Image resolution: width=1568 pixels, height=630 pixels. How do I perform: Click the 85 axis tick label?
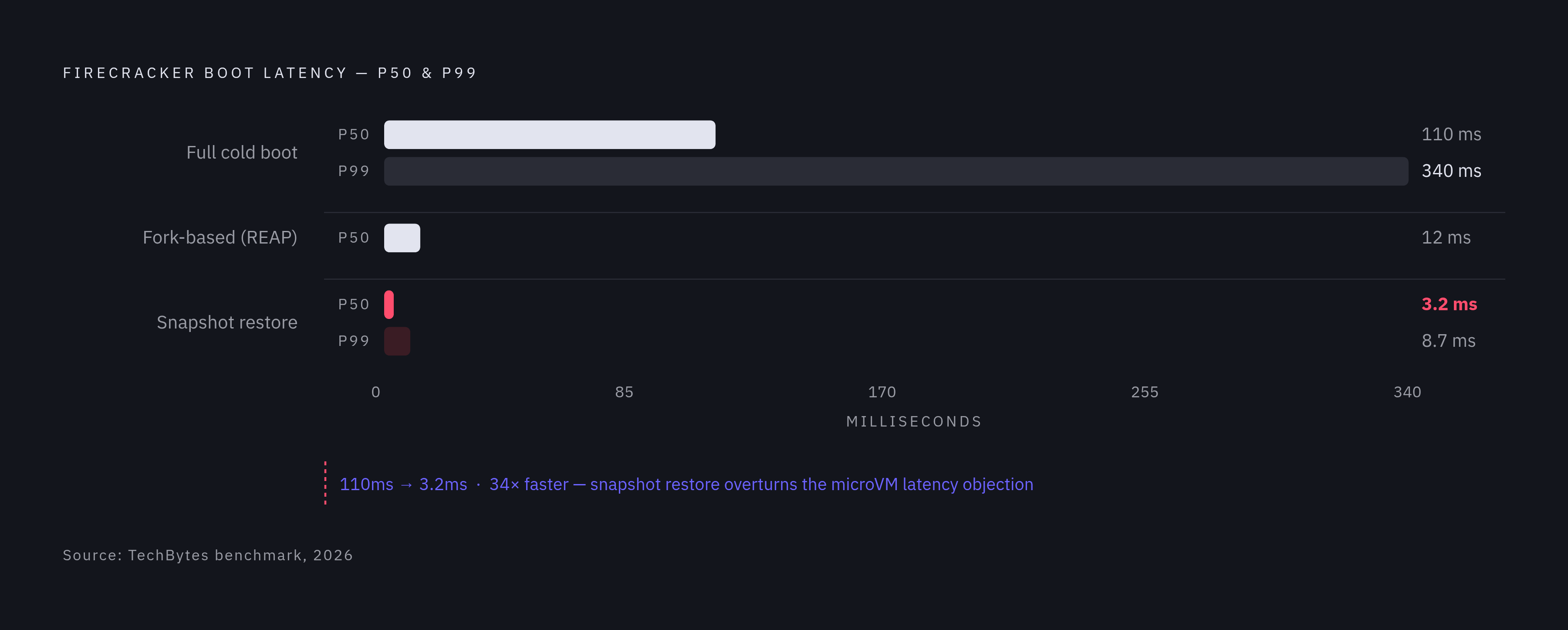pos(624,392)
